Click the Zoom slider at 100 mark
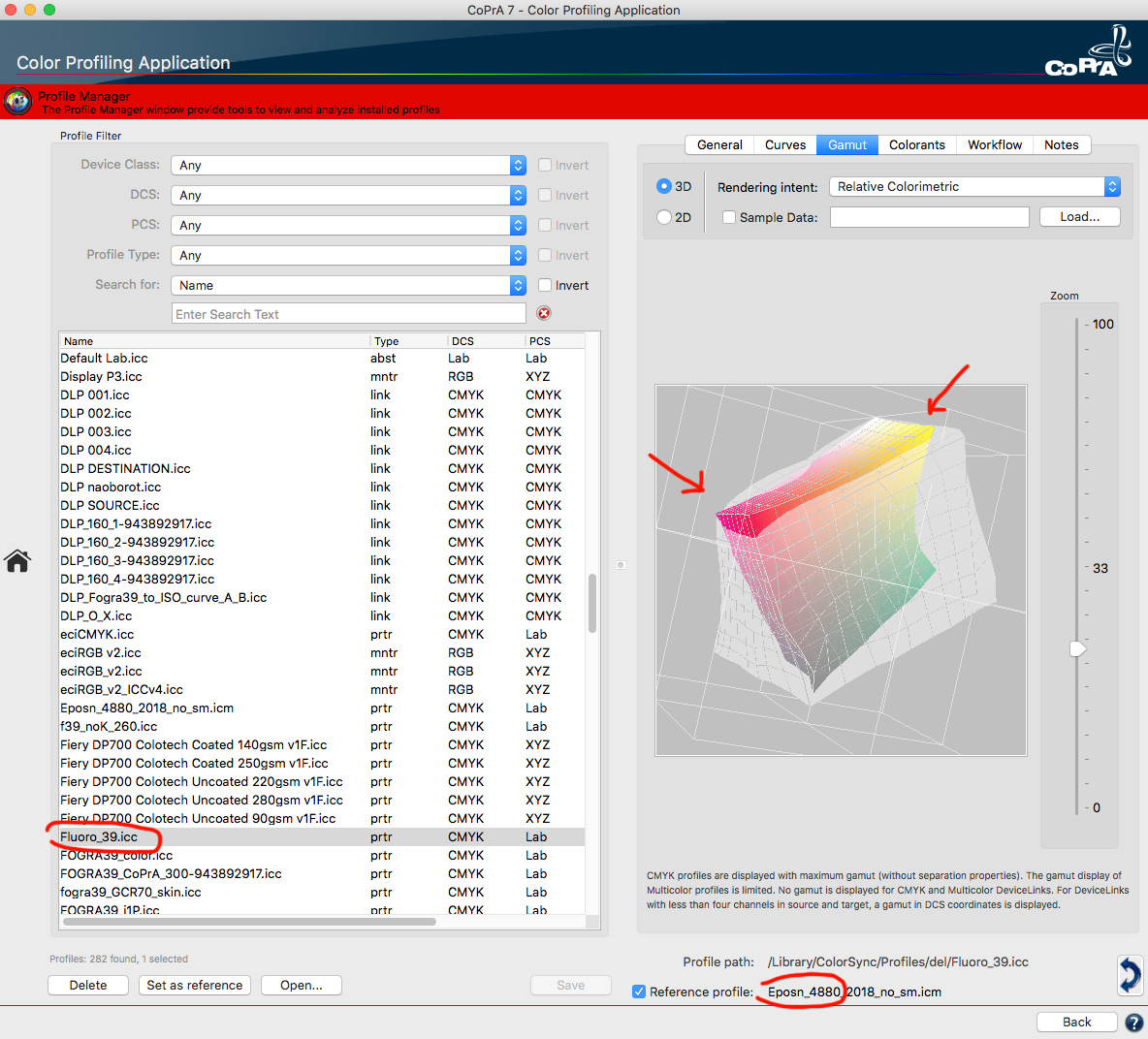The image size is (1148, 1039). (x=1077, y=324)
